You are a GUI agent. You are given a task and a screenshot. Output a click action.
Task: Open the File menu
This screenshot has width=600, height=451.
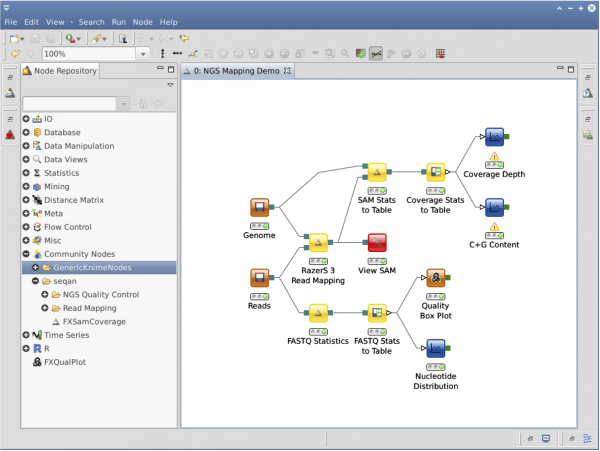pyautogui.click(x=11, y=22)
